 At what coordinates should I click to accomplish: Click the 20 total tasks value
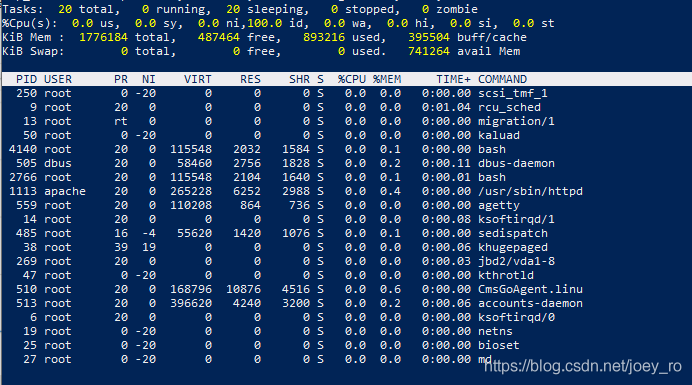point(65,9)
